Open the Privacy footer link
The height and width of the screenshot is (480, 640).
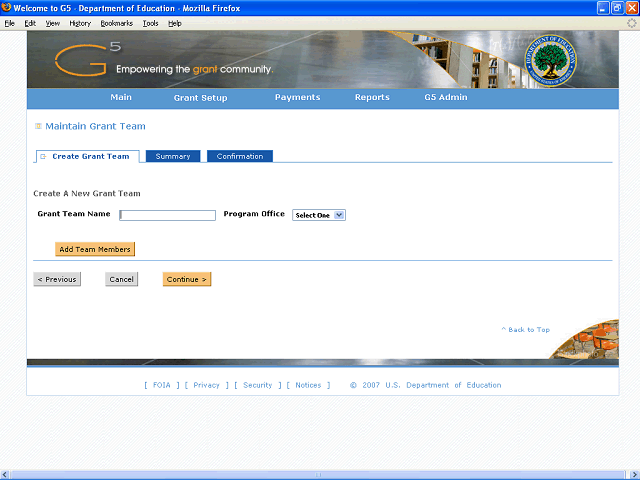(207, 385)
